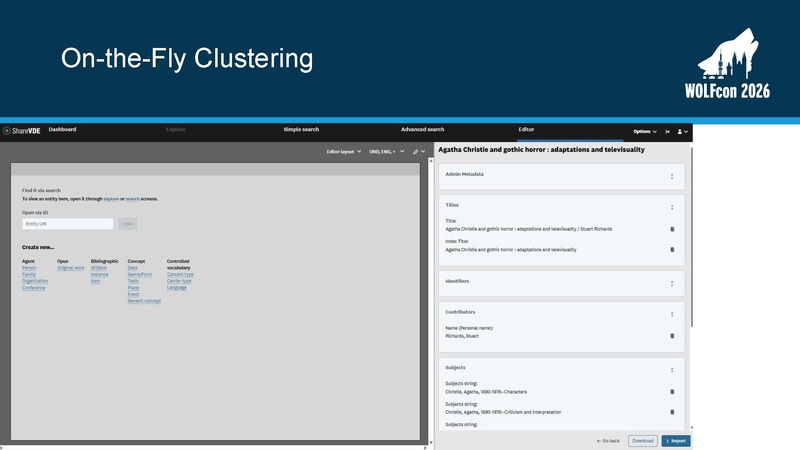Click the Admin Metadata section header
This screenshot has width=800, height=450.
[464, 174]
